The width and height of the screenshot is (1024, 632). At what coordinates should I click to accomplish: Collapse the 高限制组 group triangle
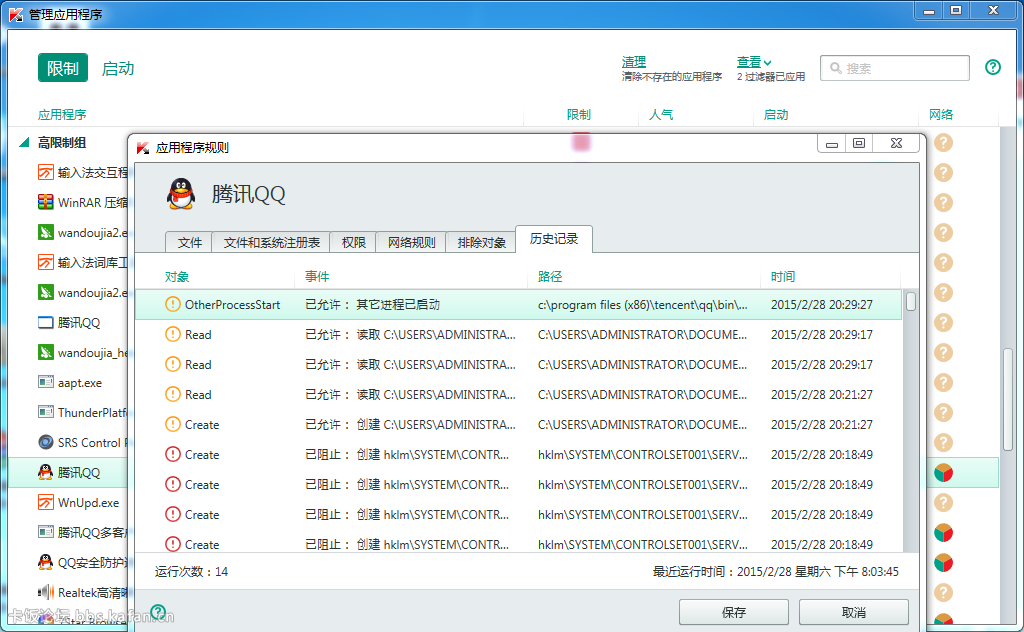(x=24, y=142)
